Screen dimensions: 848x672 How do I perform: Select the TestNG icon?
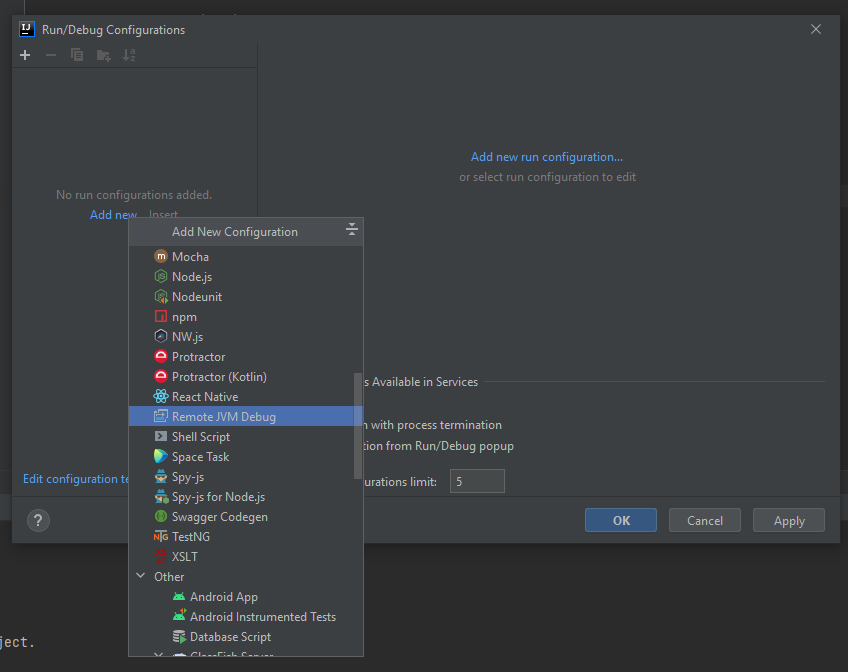[161, 536]
